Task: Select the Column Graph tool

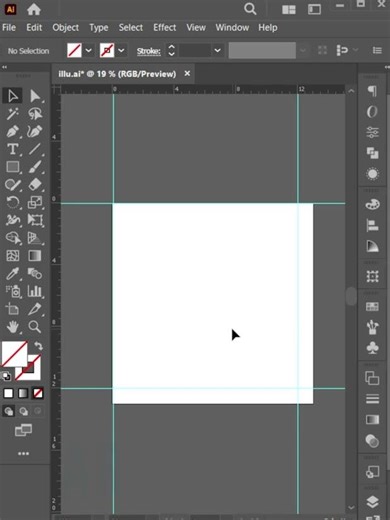Action: click(35, 291)
